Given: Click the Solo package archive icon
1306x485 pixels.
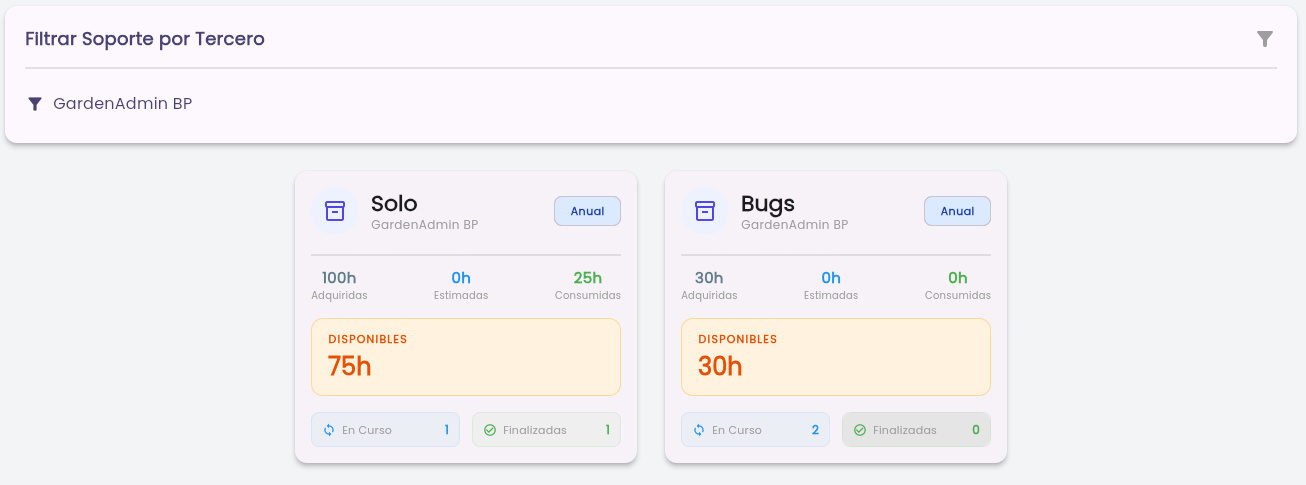Looking at the screenshot, I should pos(335,211).
